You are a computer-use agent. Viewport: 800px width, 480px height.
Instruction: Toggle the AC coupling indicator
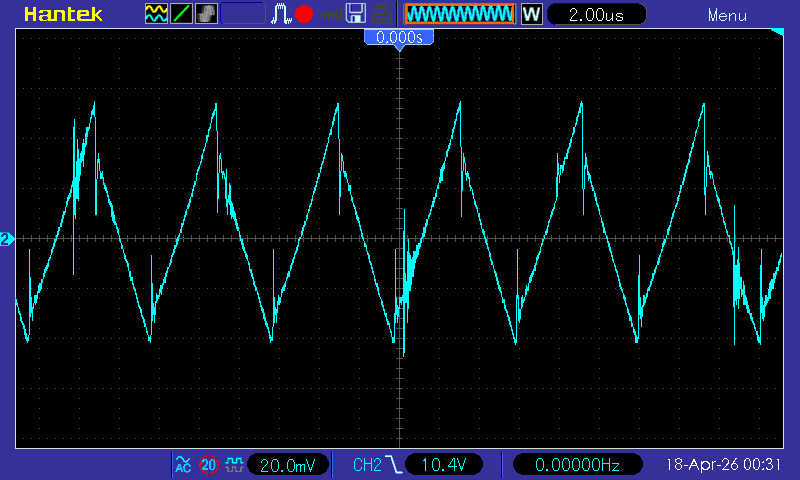click(x=183, y=465)
